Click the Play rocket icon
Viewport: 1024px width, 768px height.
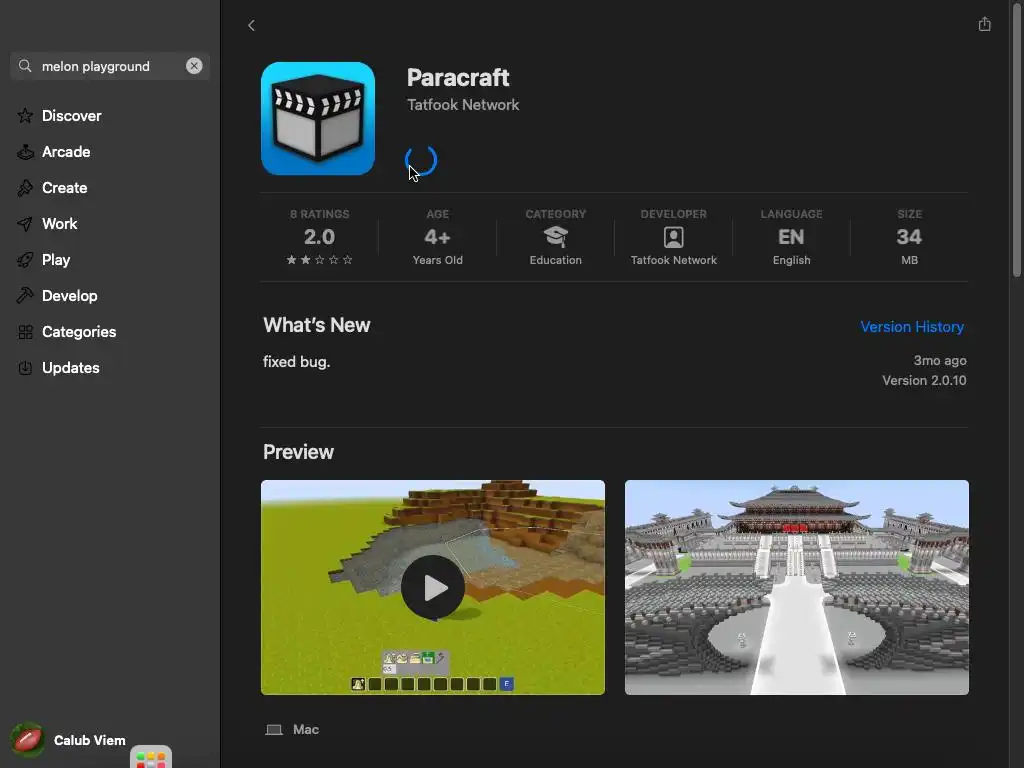(25, 260)
